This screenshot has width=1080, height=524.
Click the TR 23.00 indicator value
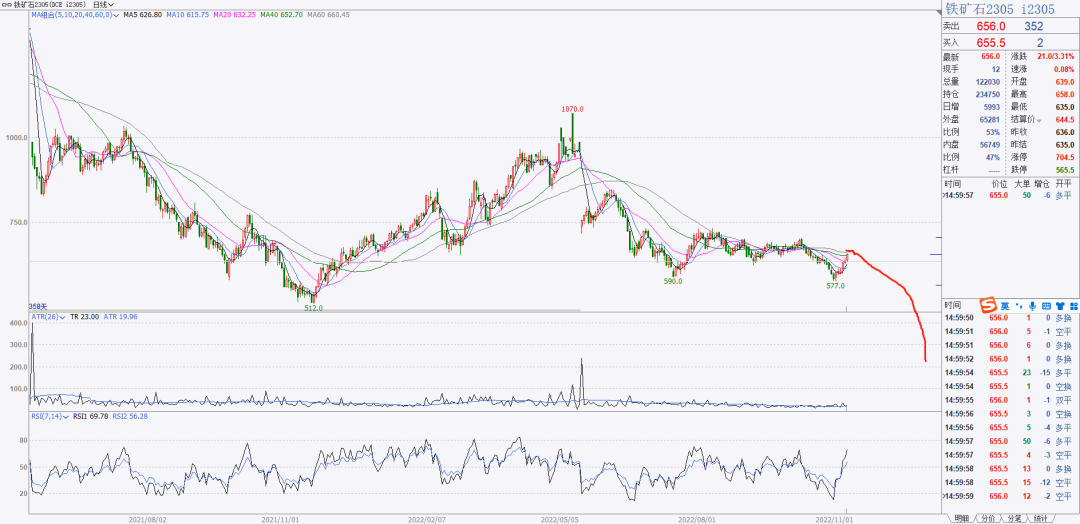(87, 317)
